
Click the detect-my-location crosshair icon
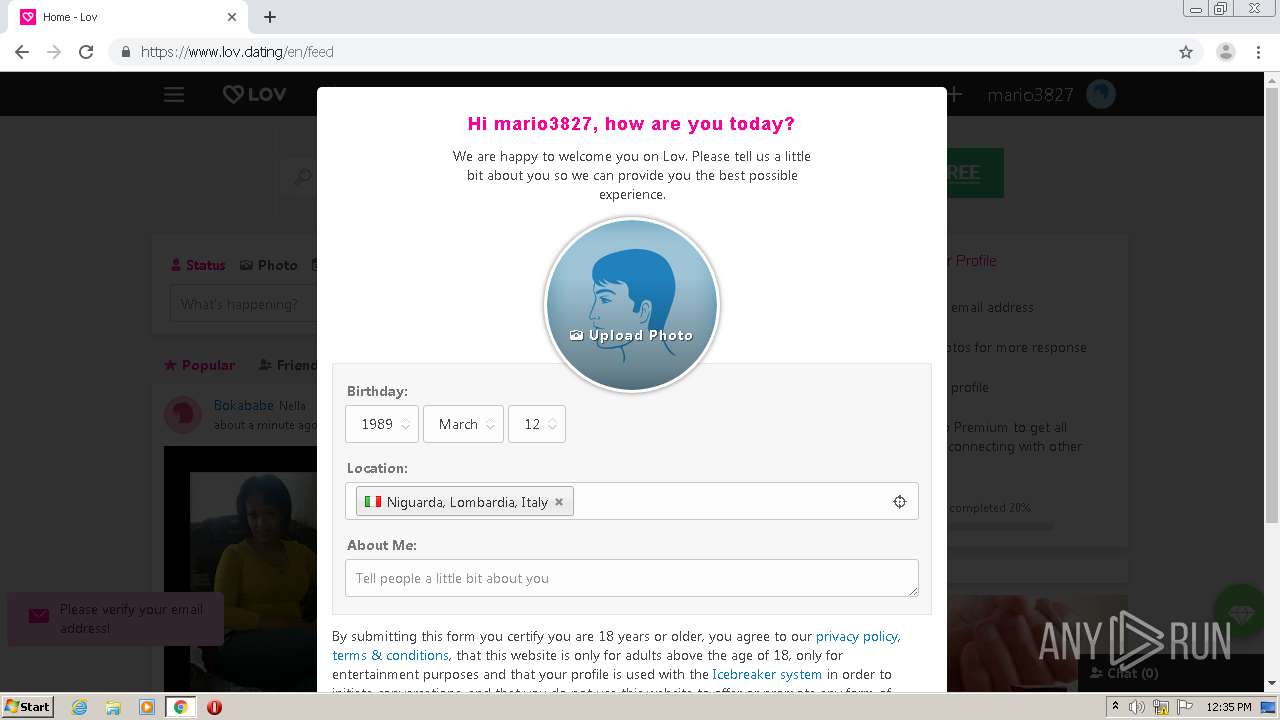tap(899, 502)
